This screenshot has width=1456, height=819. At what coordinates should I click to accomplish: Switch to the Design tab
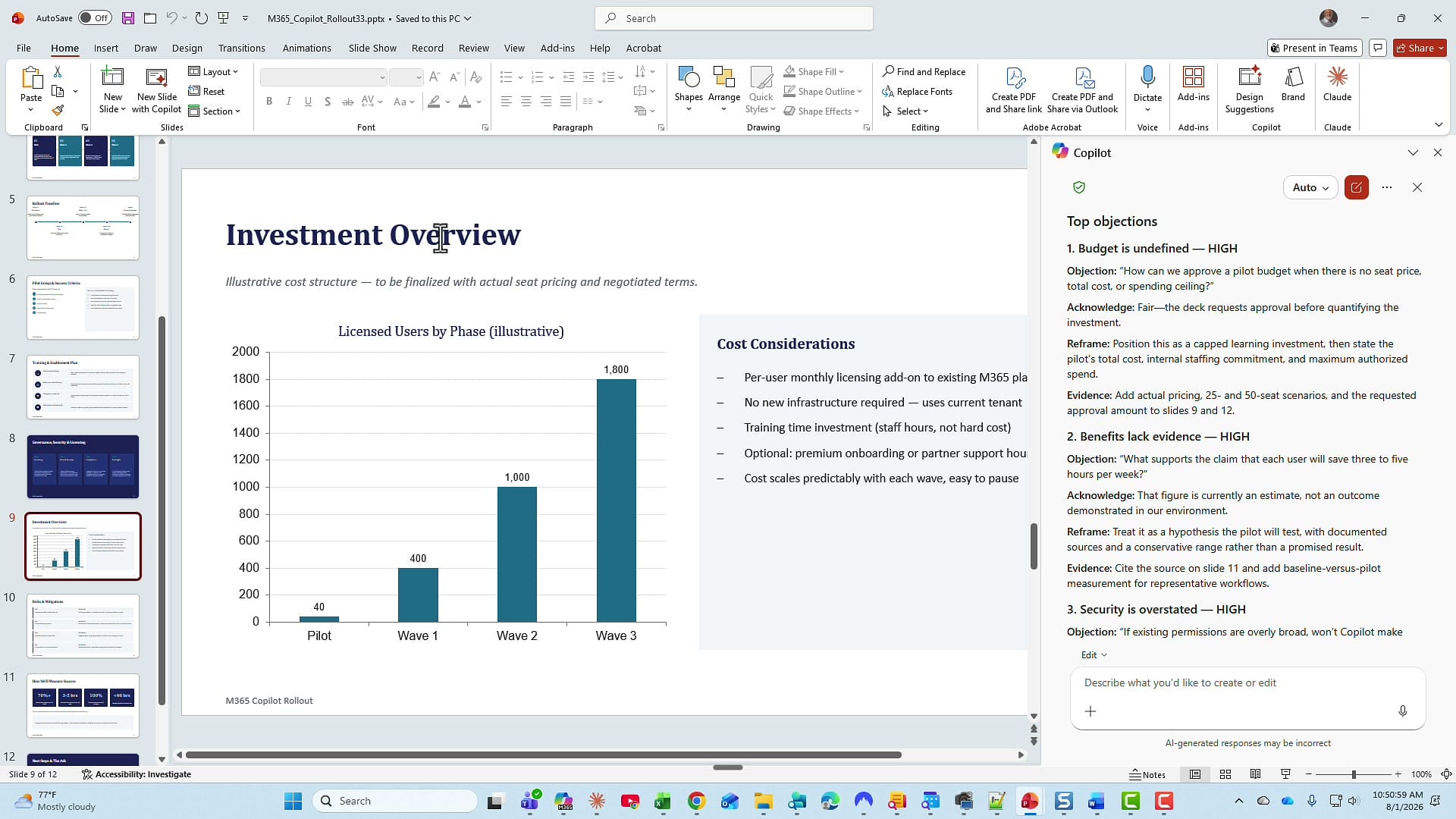(187, 48)
